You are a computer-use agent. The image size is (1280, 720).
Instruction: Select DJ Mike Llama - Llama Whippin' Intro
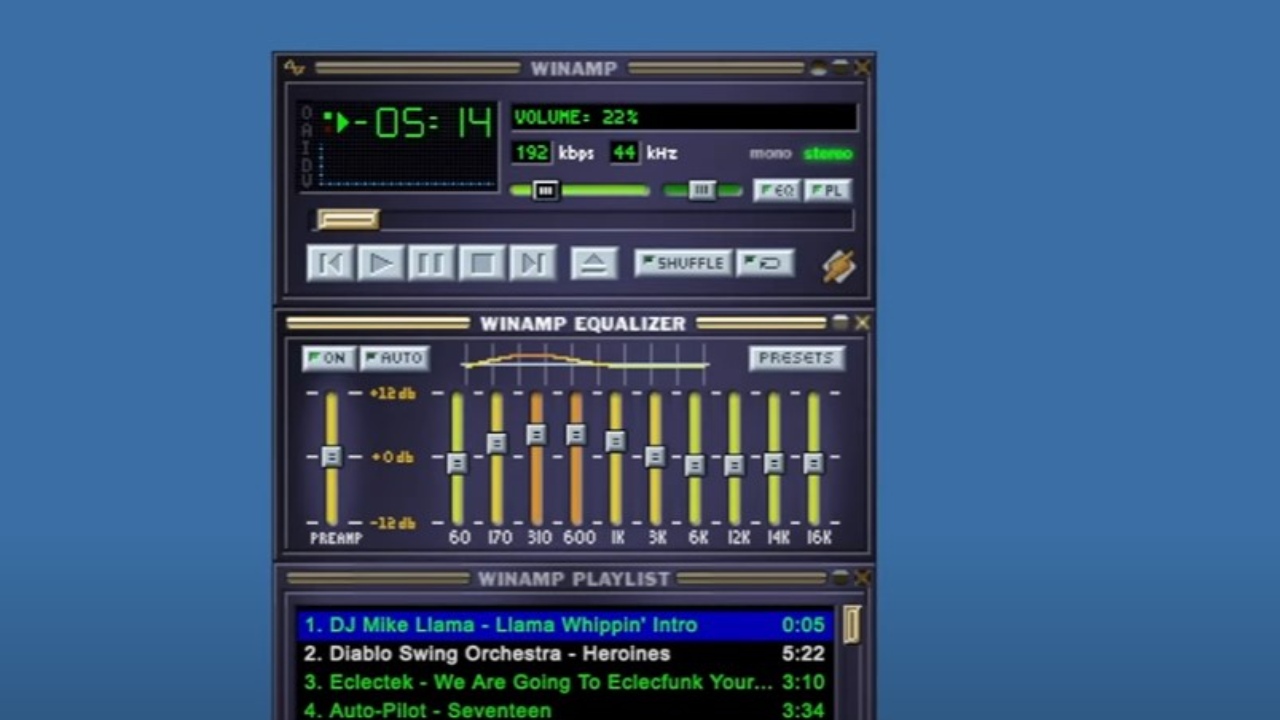click(x=565, y=625)
